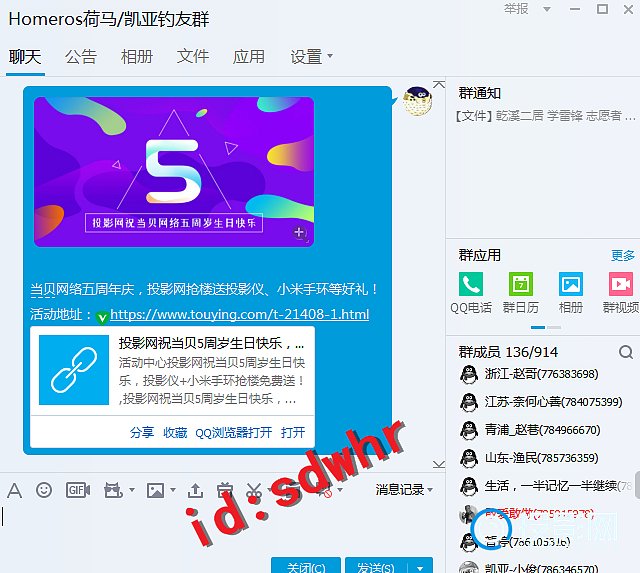Click avatar of 山东-渔民
The image size is (640, 573).
[469, 458]
